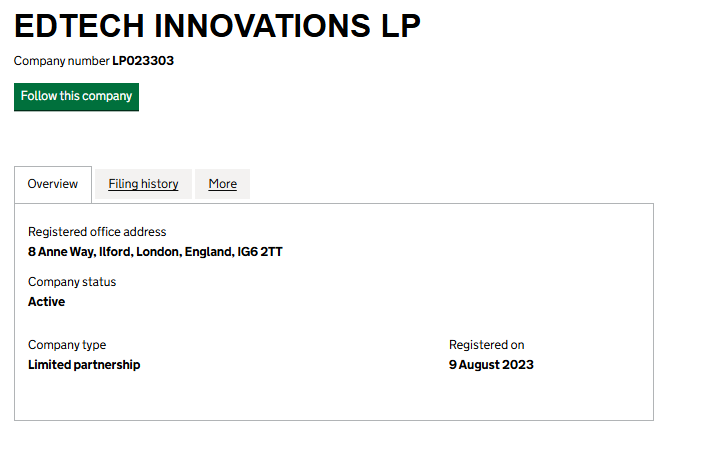Click "8 Anne Way" in the address

coord(61,252)
